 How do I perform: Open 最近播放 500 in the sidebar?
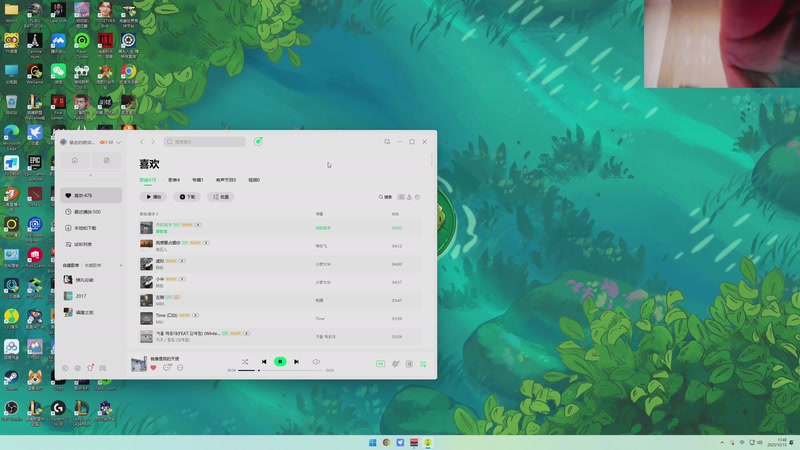91,212
